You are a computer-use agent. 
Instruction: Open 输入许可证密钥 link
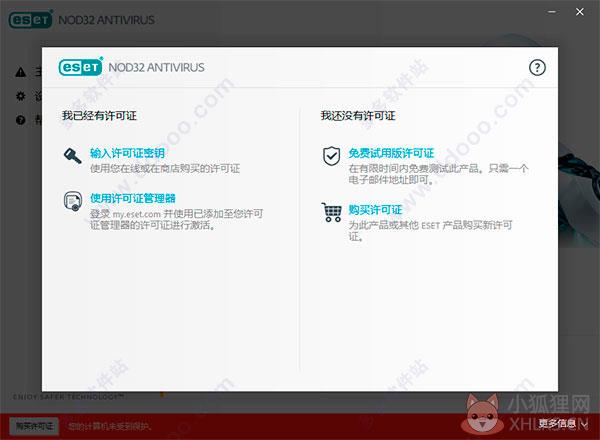[127, 153]
